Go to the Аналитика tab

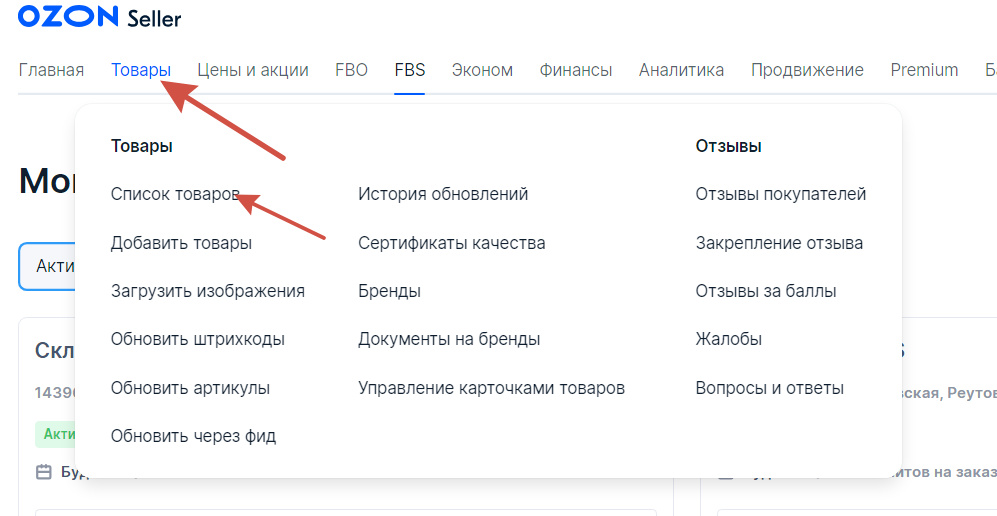click(x=682, y=70)
